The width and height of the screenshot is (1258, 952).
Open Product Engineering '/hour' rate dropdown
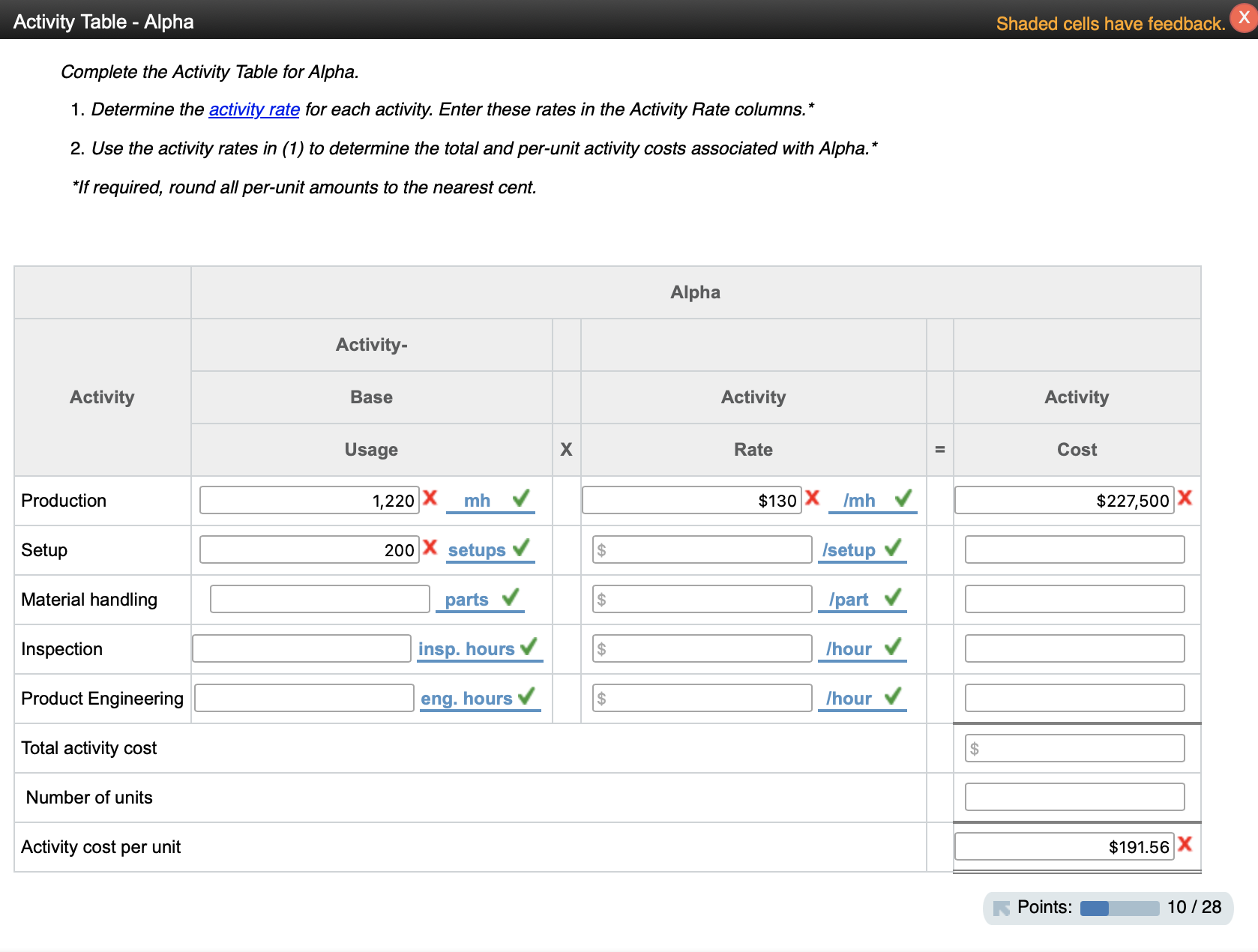[849, 699]
